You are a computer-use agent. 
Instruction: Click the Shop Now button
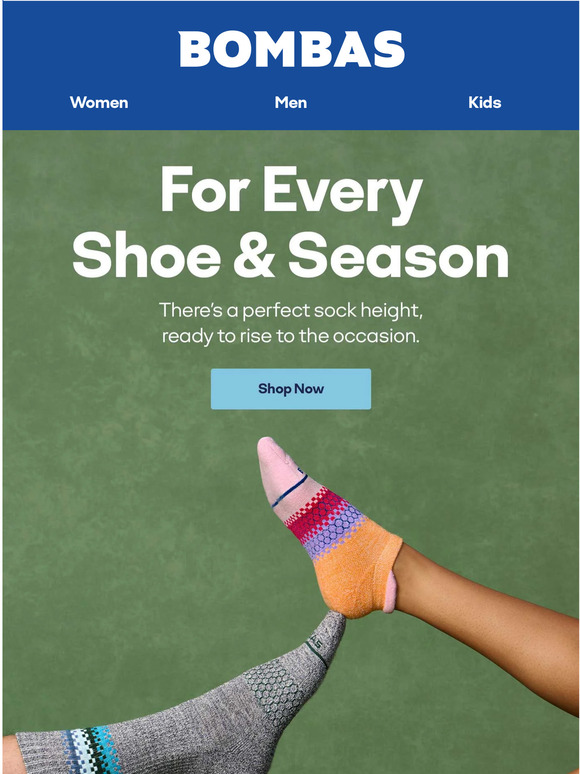291,389
